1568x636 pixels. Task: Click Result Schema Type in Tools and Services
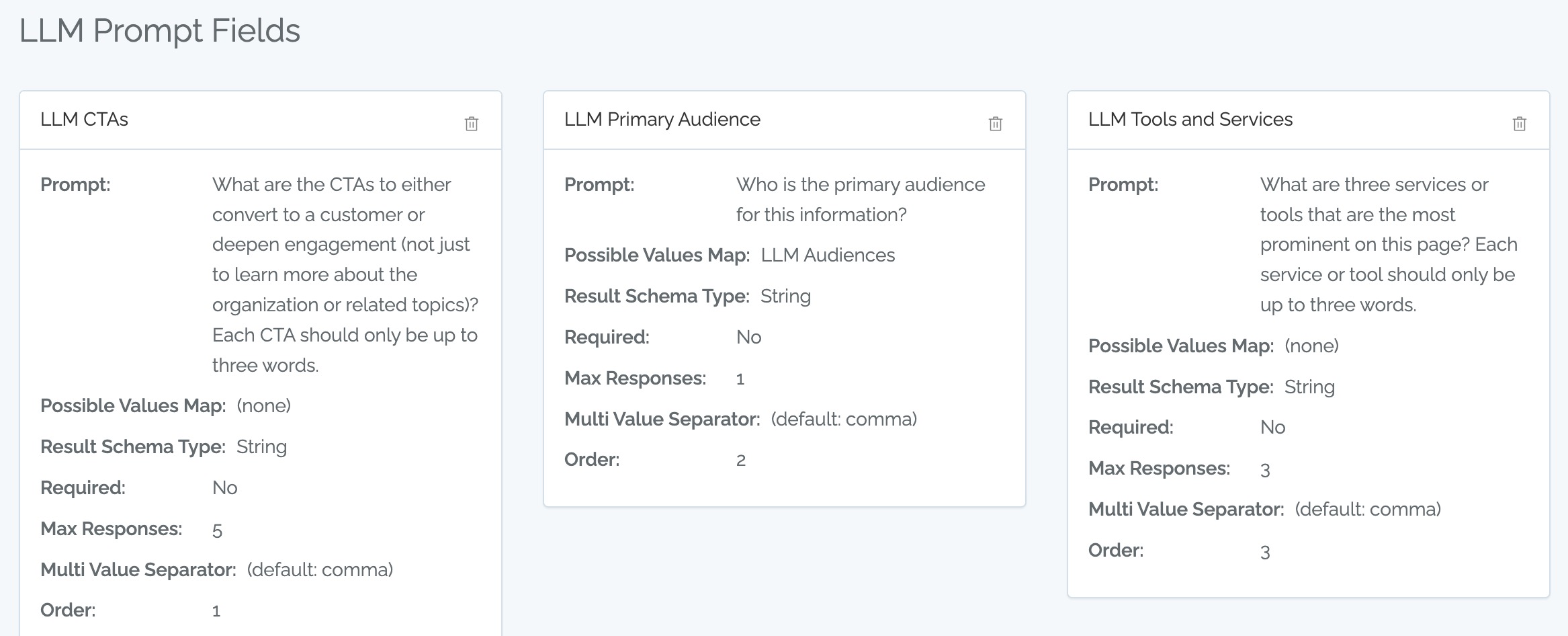click(x=1309, y=387)
